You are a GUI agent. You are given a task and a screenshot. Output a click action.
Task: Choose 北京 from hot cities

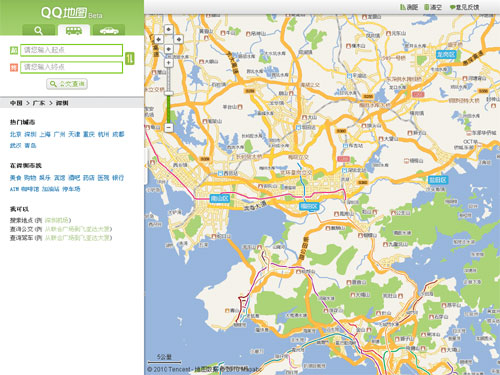(16, 134)
